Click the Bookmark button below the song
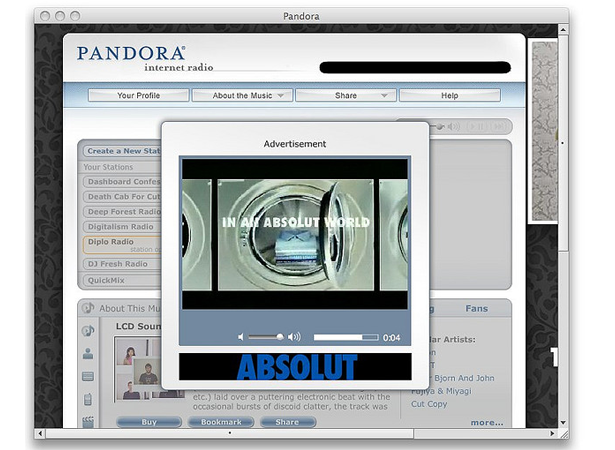This screenshot has width=615, height=450. coord(221,422)
